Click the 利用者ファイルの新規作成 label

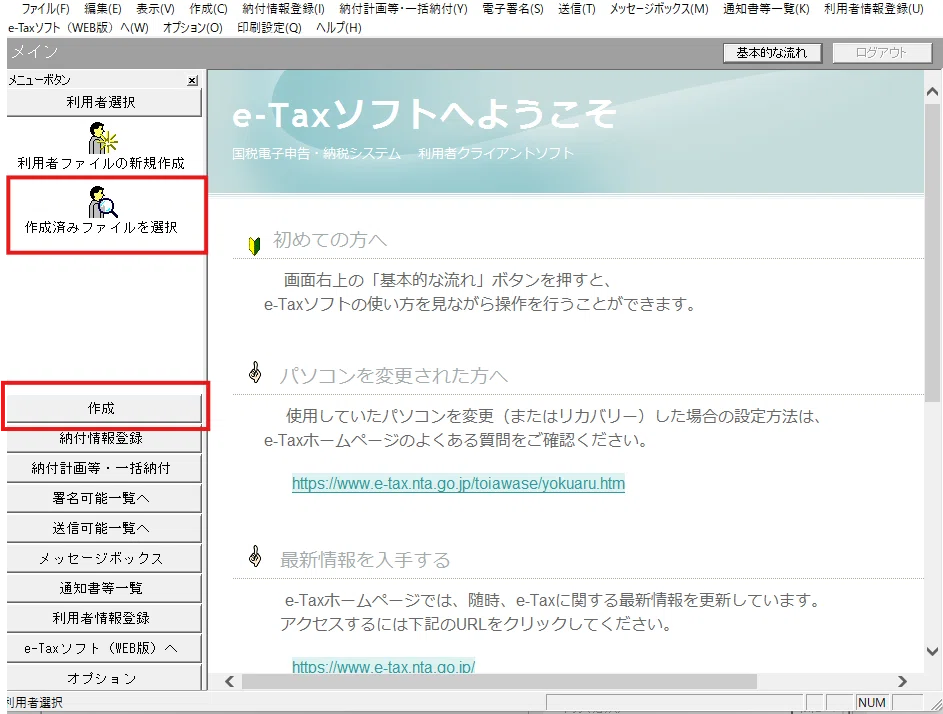click(101, 164)
